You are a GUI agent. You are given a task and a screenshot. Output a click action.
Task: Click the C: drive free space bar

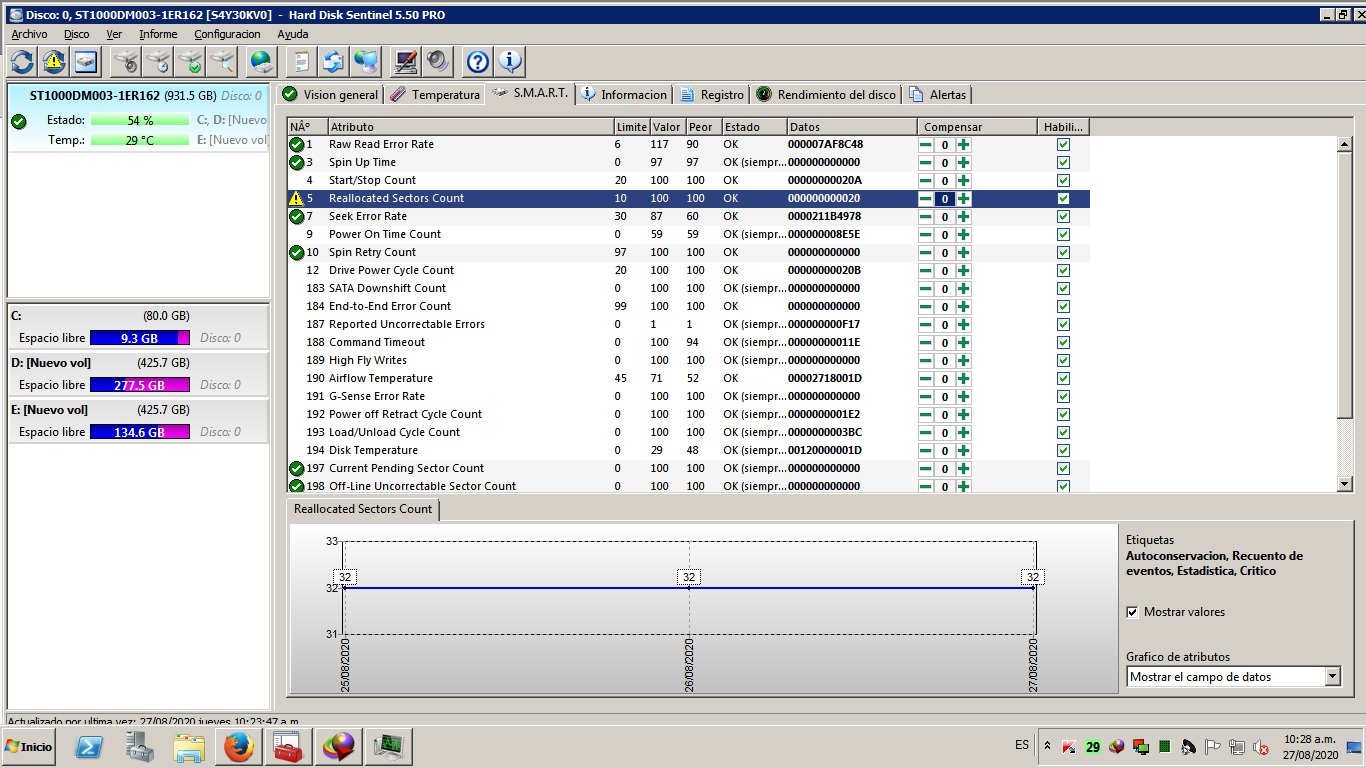pyautogui.click(x=139, y=338)
